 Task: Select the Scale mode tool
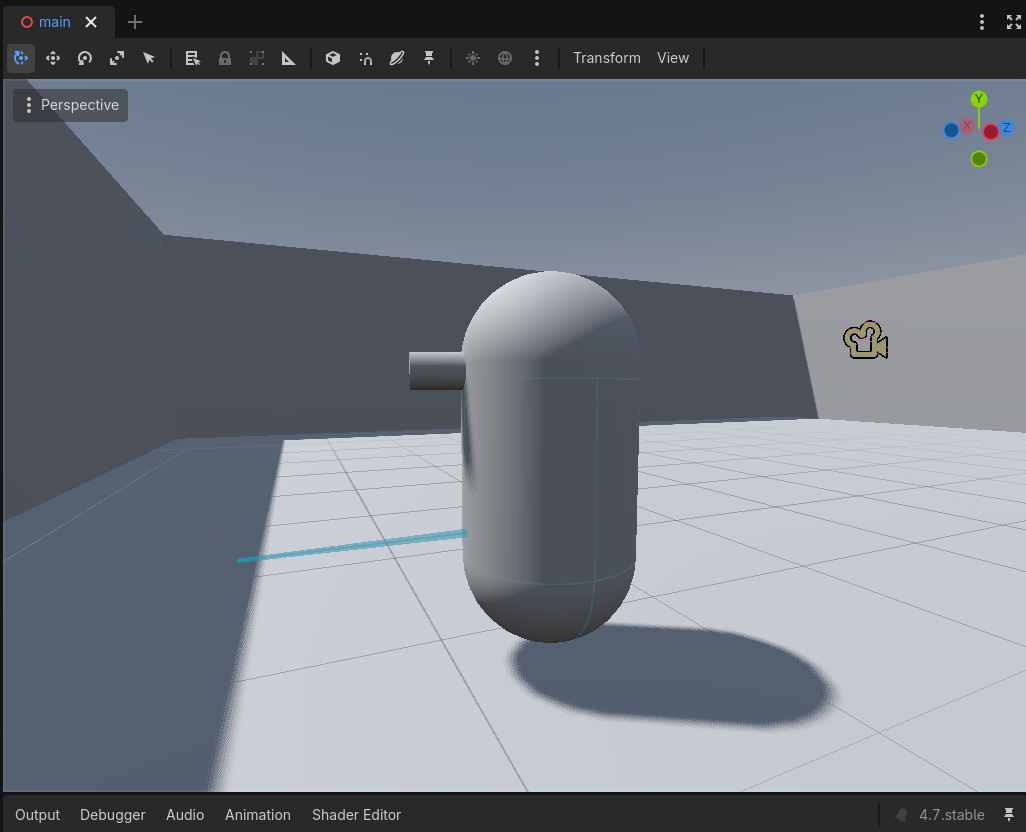pyautogui.click(x=117, y=58)
